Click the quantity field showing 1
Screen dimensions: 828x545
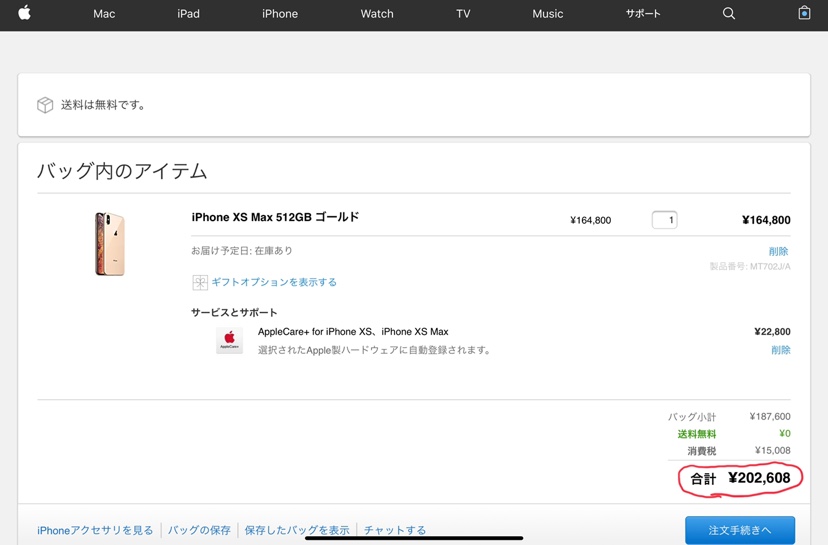pos(665,220)
